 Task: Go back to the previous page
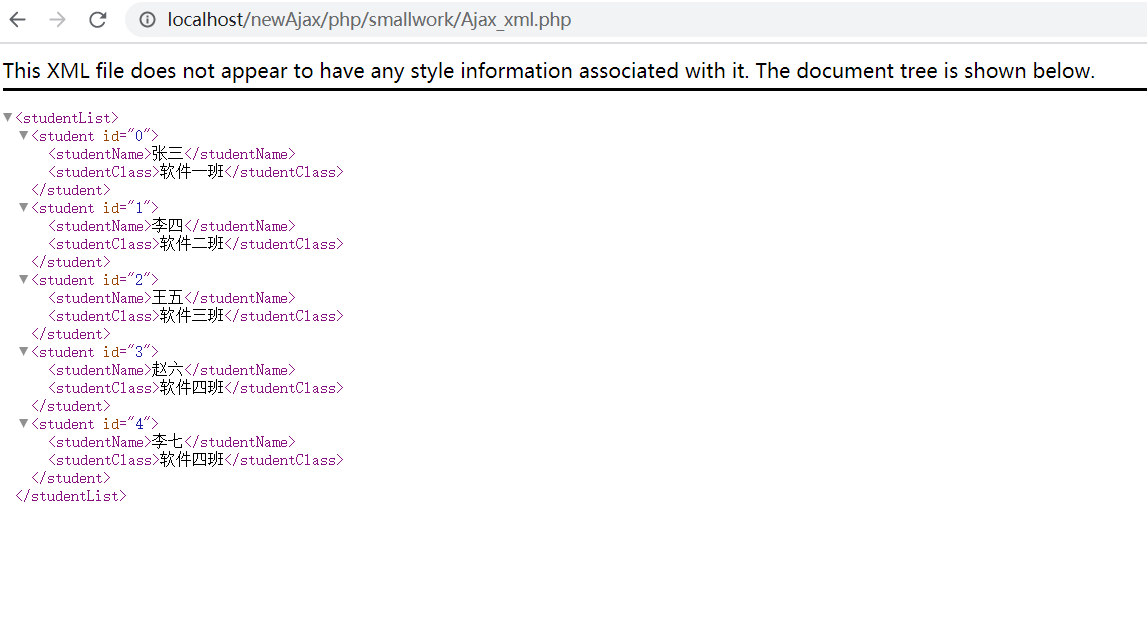(x=18, y=20)
